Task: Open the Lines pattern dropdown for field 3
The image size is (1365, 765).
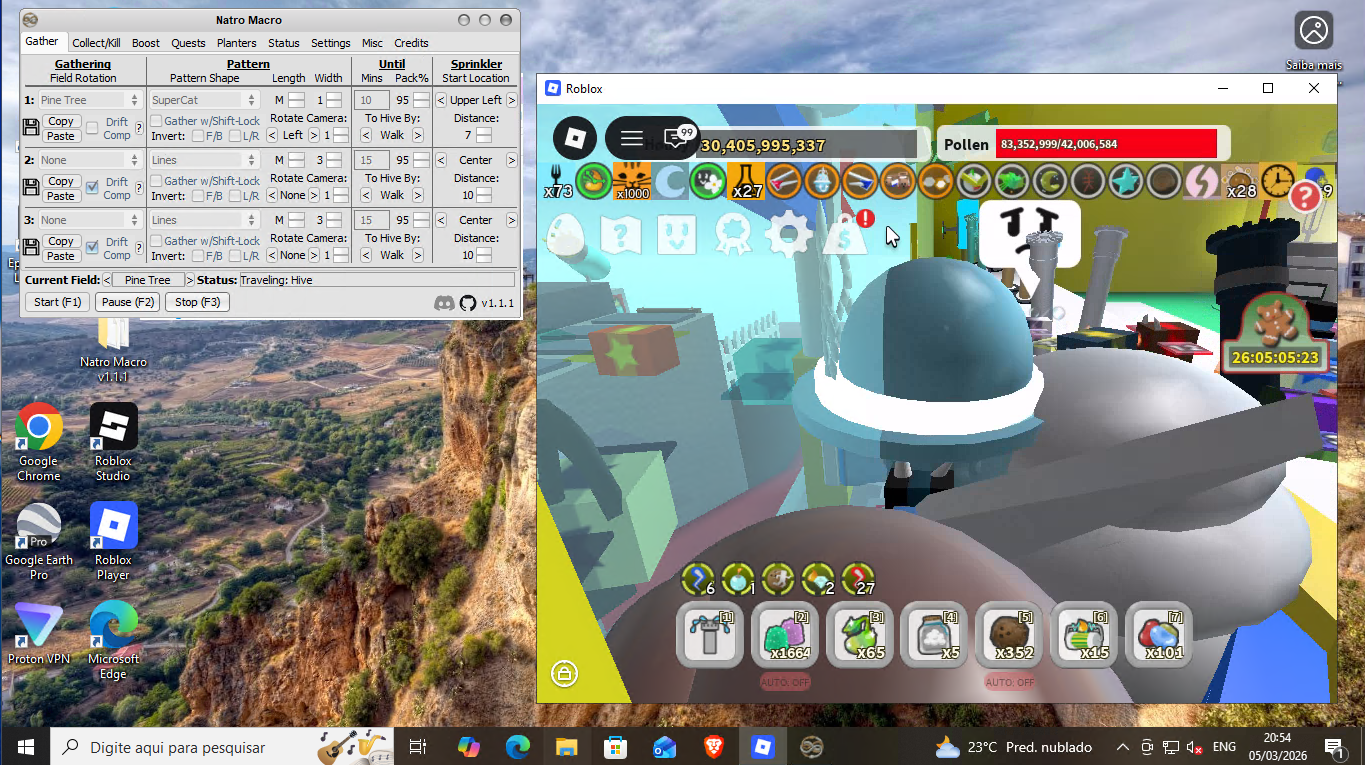Action: point(205,220)
